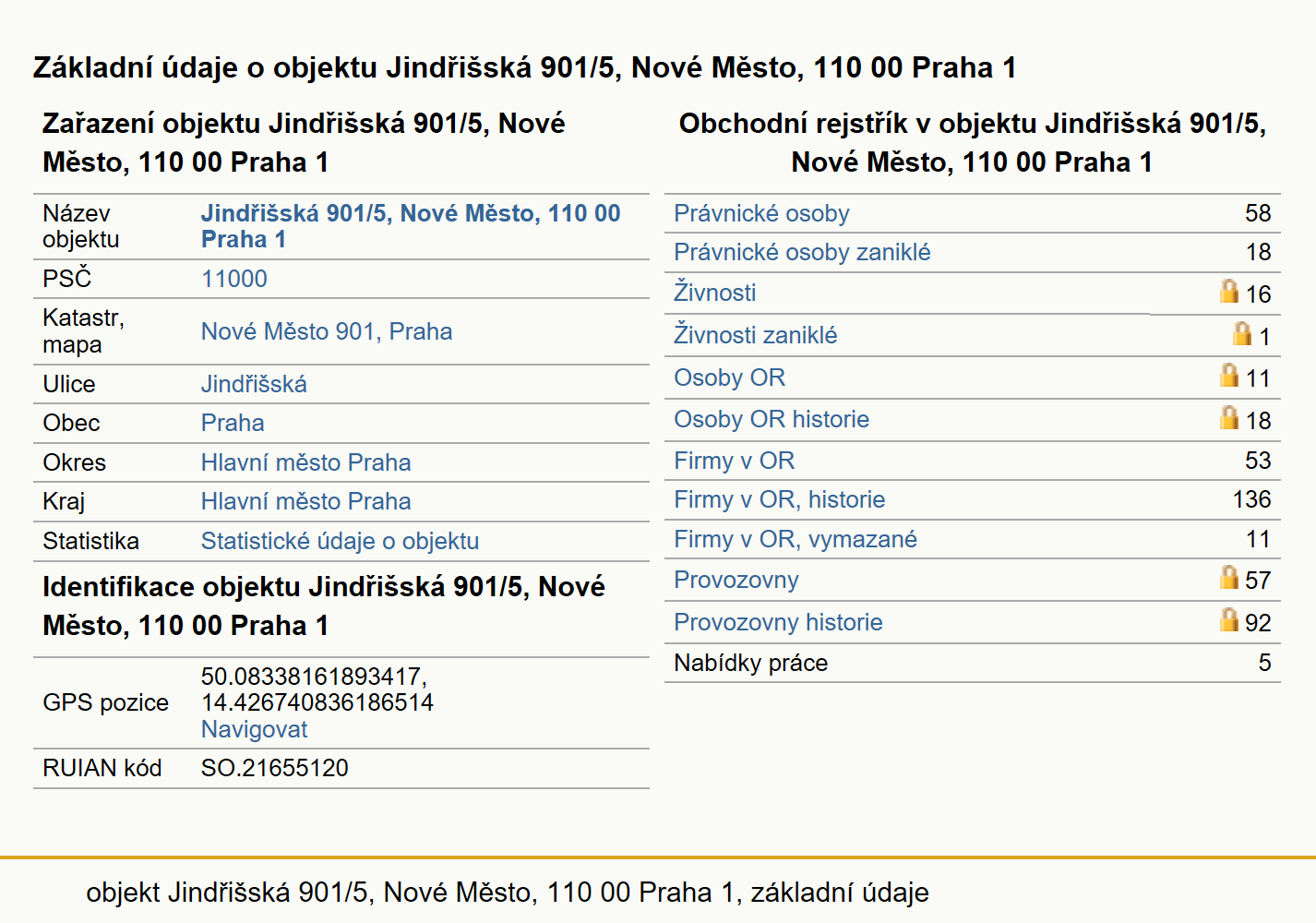The image size is (1316, 923).
Task: Open Statistické údaje o objektu link
Action: click(x=340, y=541)
